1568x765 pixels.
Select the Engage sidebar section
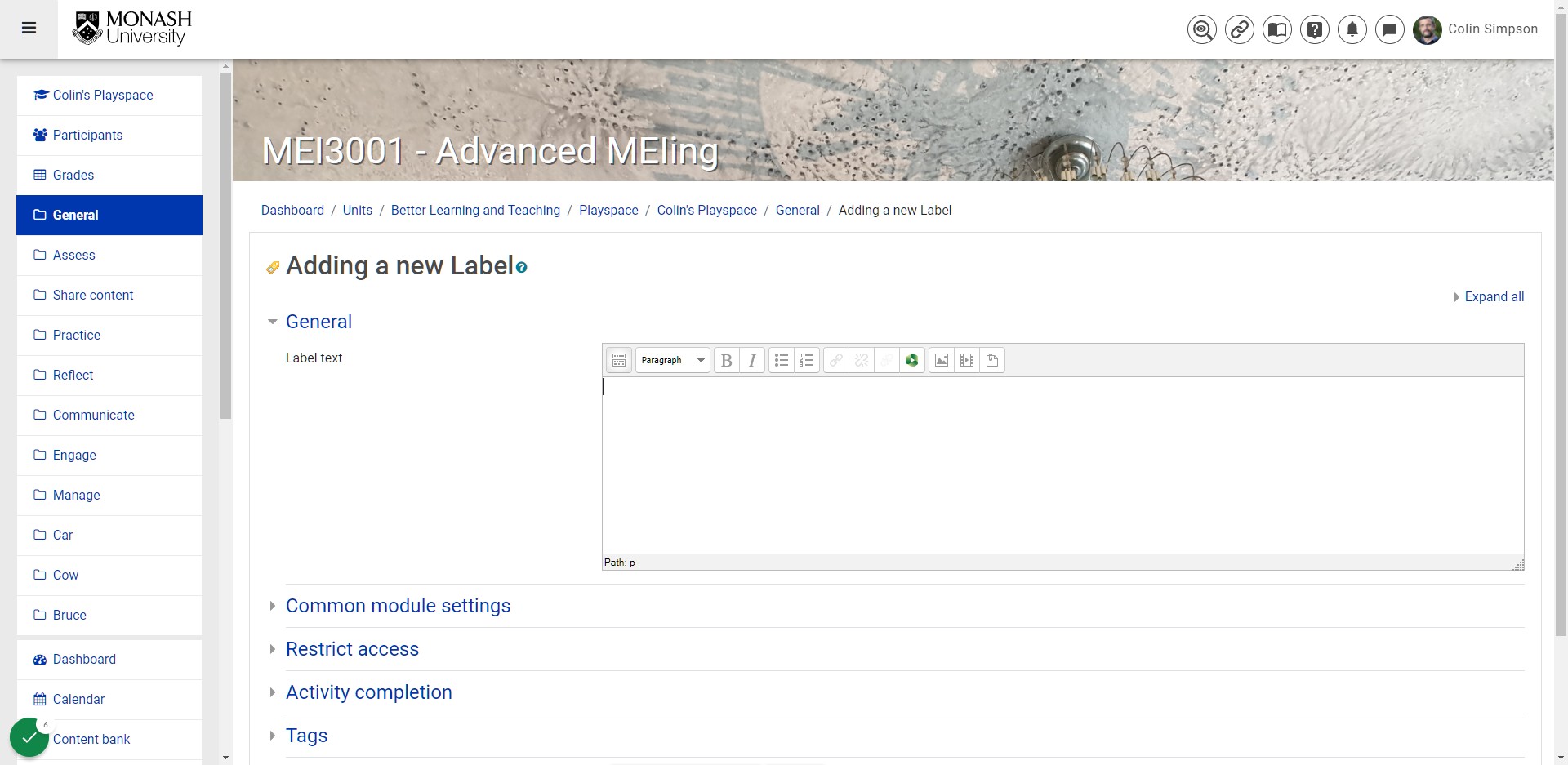point(109,456)
